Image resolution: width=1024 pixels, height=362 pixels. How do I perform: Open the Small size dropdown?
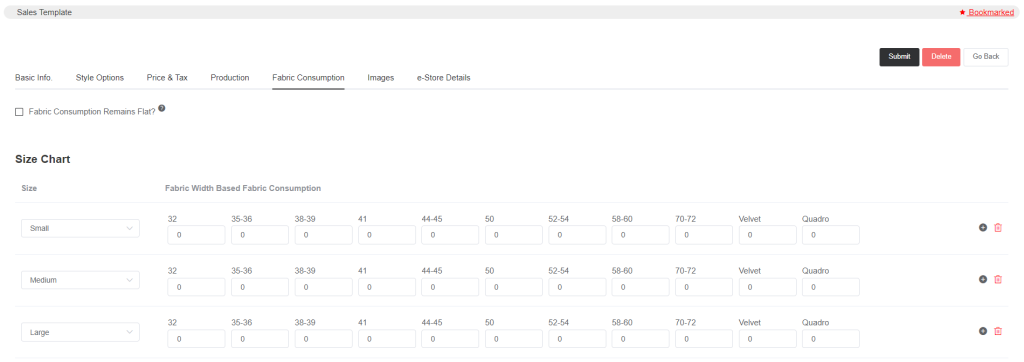coord(80,228)
